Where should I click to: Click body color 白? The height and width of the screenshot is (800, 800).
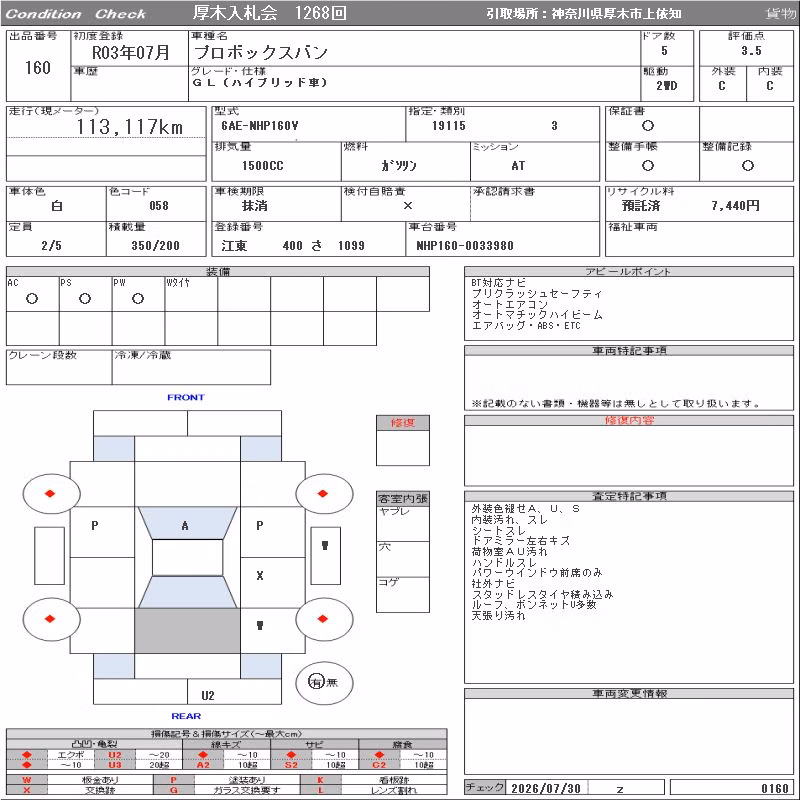(x=57, y=206)
